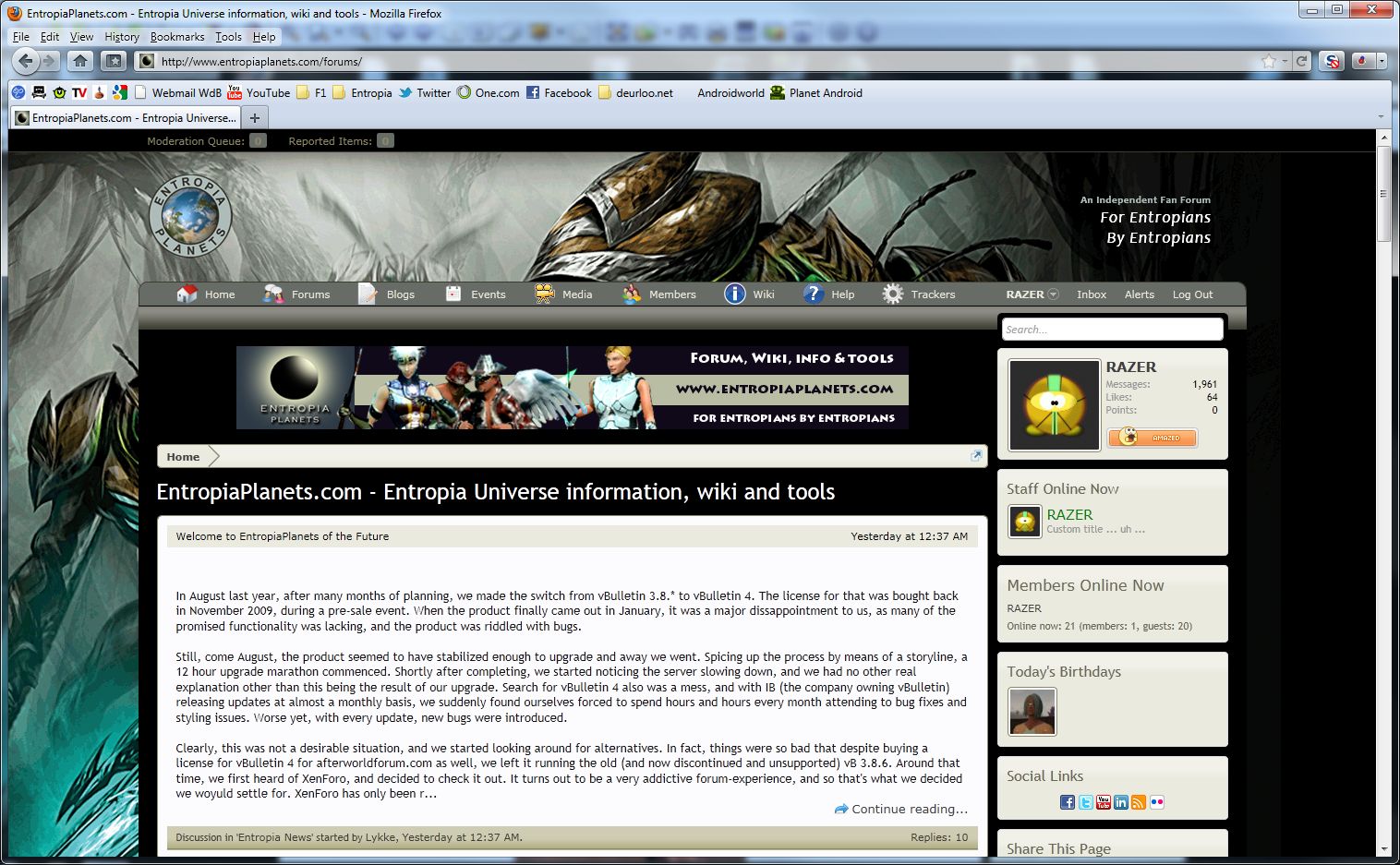
Task: Reload the page with the refresh icon
Action: pyautogui.click(x=1301, y=61)
